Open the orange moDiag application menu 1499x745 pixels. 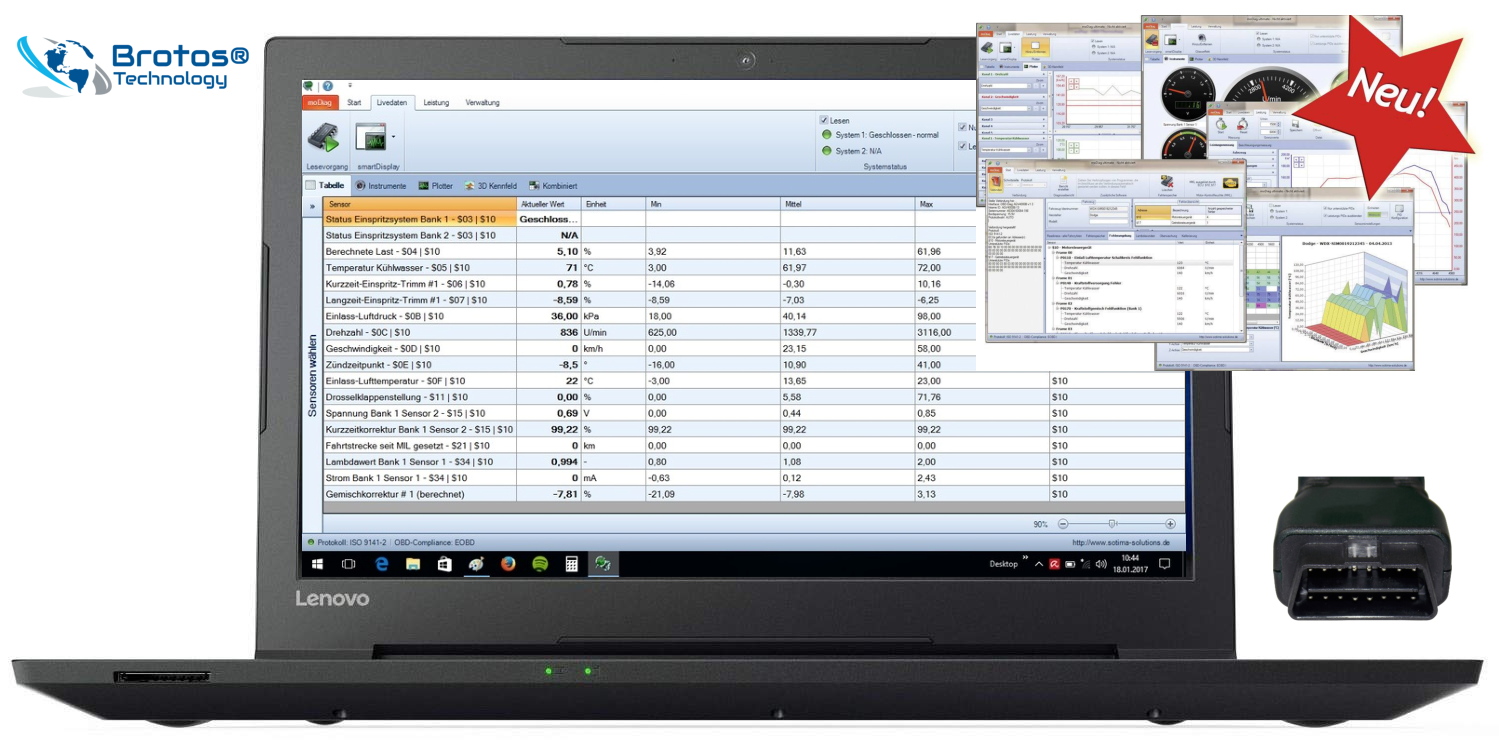tap(319, 102)
